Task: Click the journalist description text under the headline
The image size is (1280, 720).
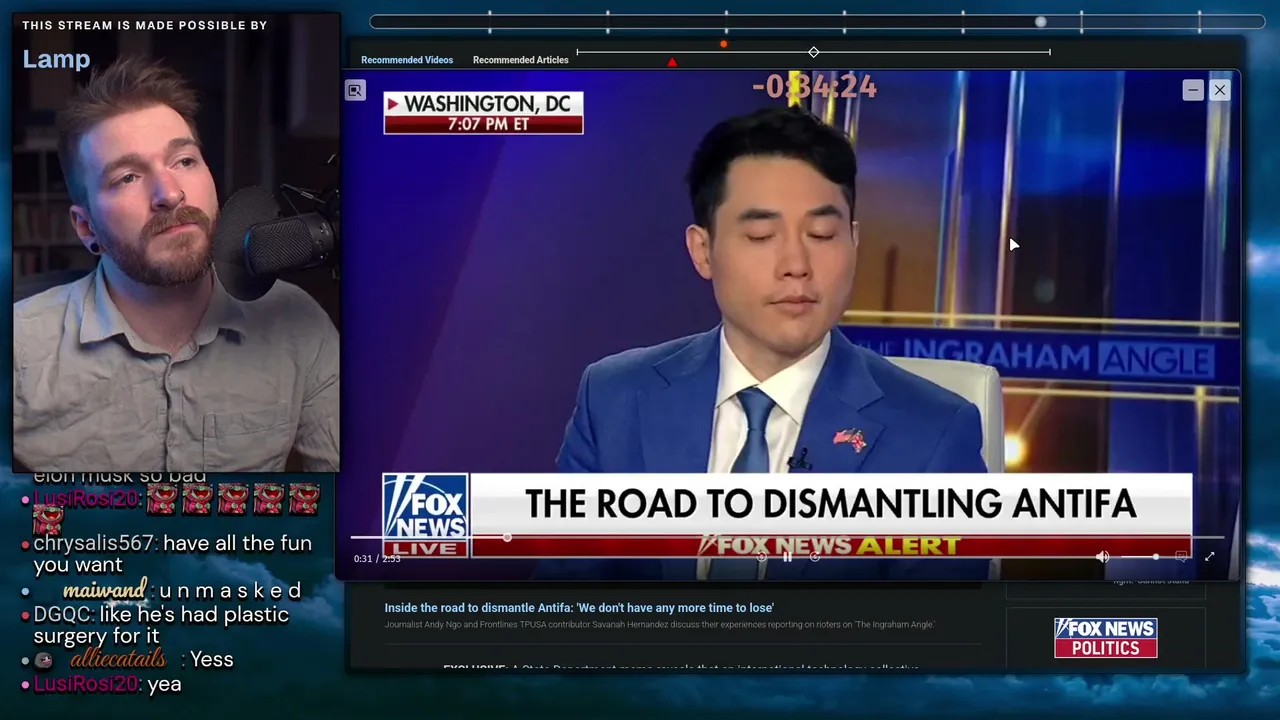Action: (x=659, y=625)
